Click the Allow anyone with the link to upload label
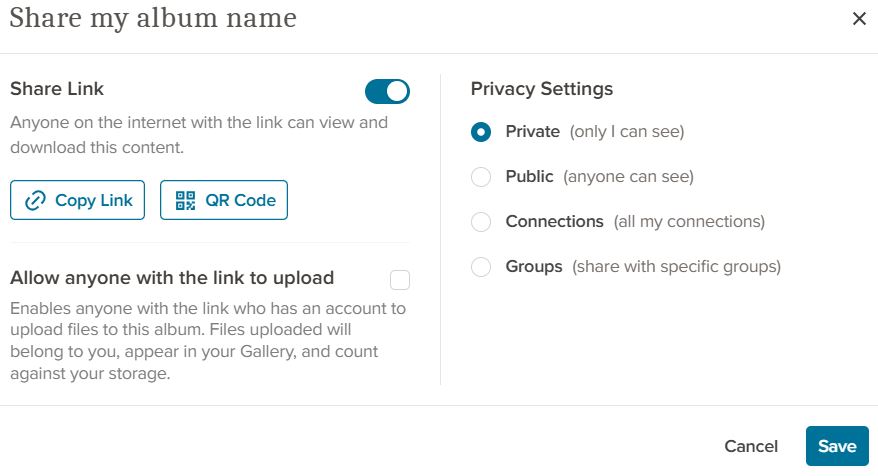Image resolution: width=878 pixels, height=476 pixels. pos(172,278)
